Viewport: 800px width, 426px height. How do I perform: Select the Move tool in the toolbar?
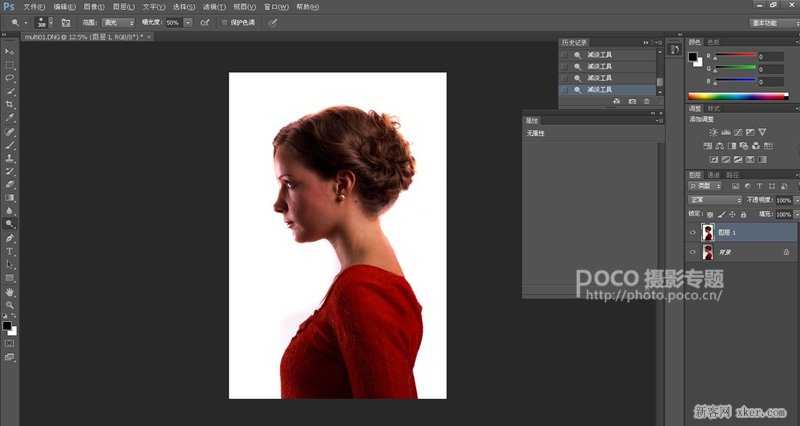(x=10, y=51)
